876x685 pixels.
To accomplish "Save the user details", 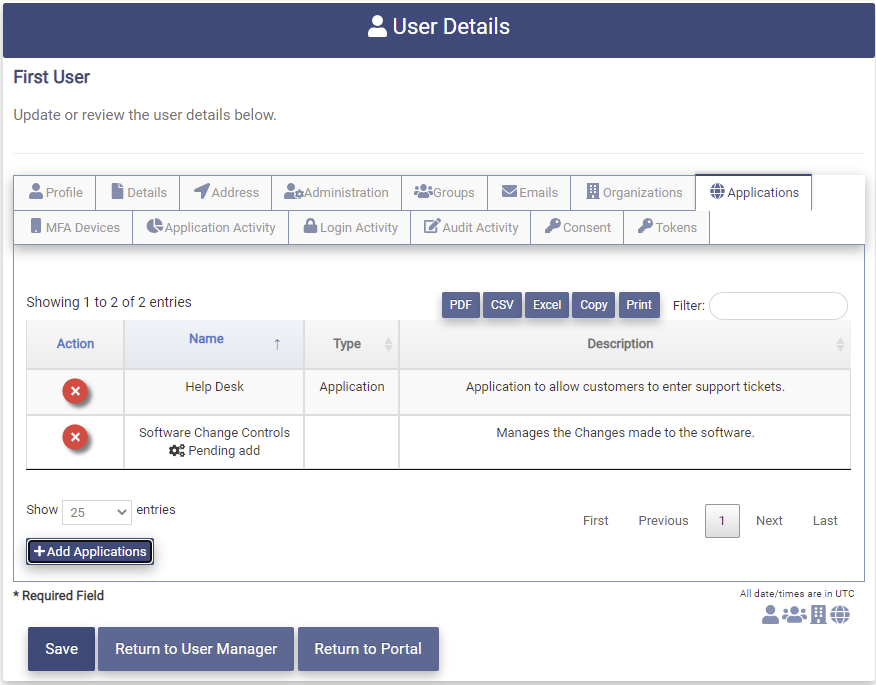I will pyautogui.click(x=61, y=649).
